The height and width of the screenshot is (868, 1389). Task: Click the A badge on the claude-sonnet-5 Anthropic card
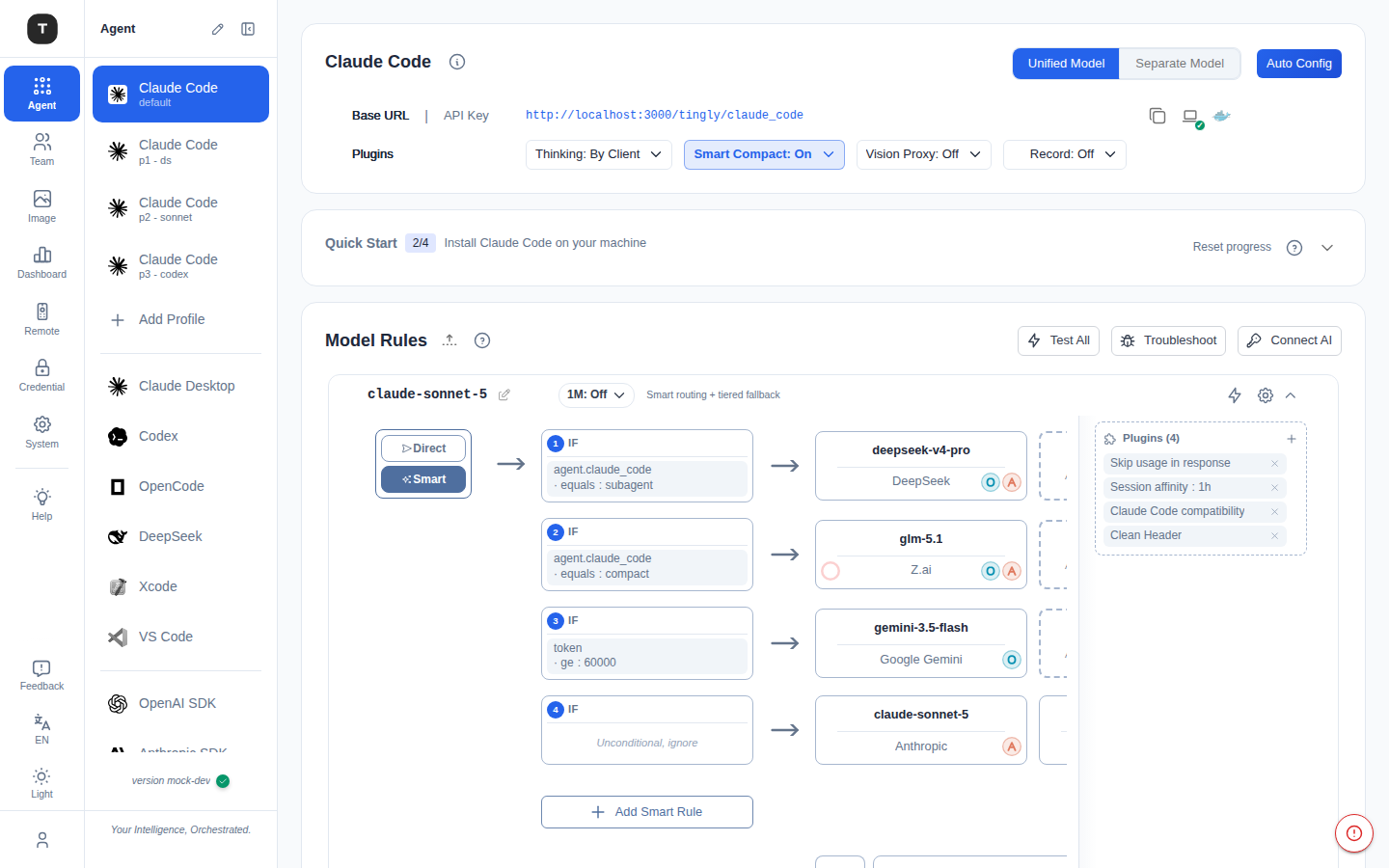click(1012, 746)
